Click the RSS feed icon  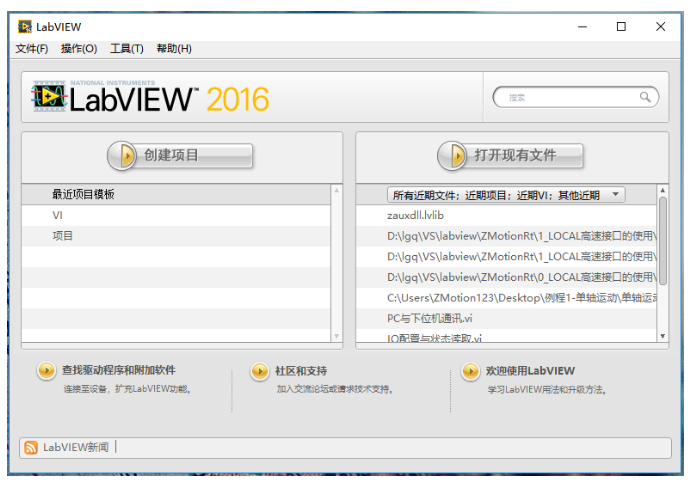pyautogui.click(x=31, y=448)
